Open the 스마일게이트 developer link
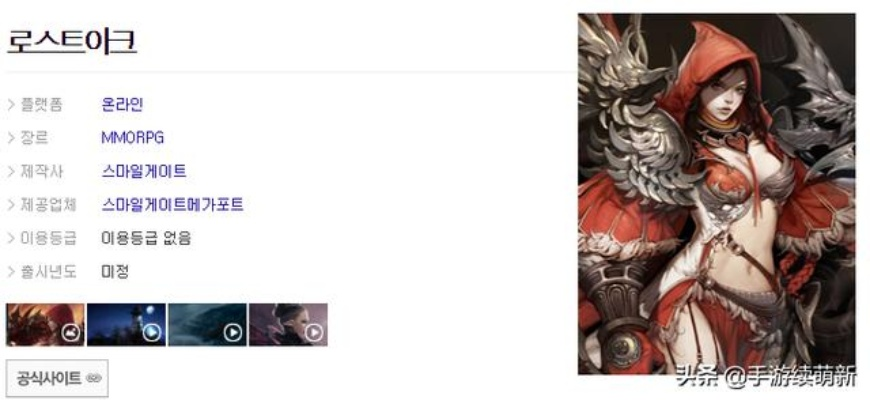 [144, 171]
